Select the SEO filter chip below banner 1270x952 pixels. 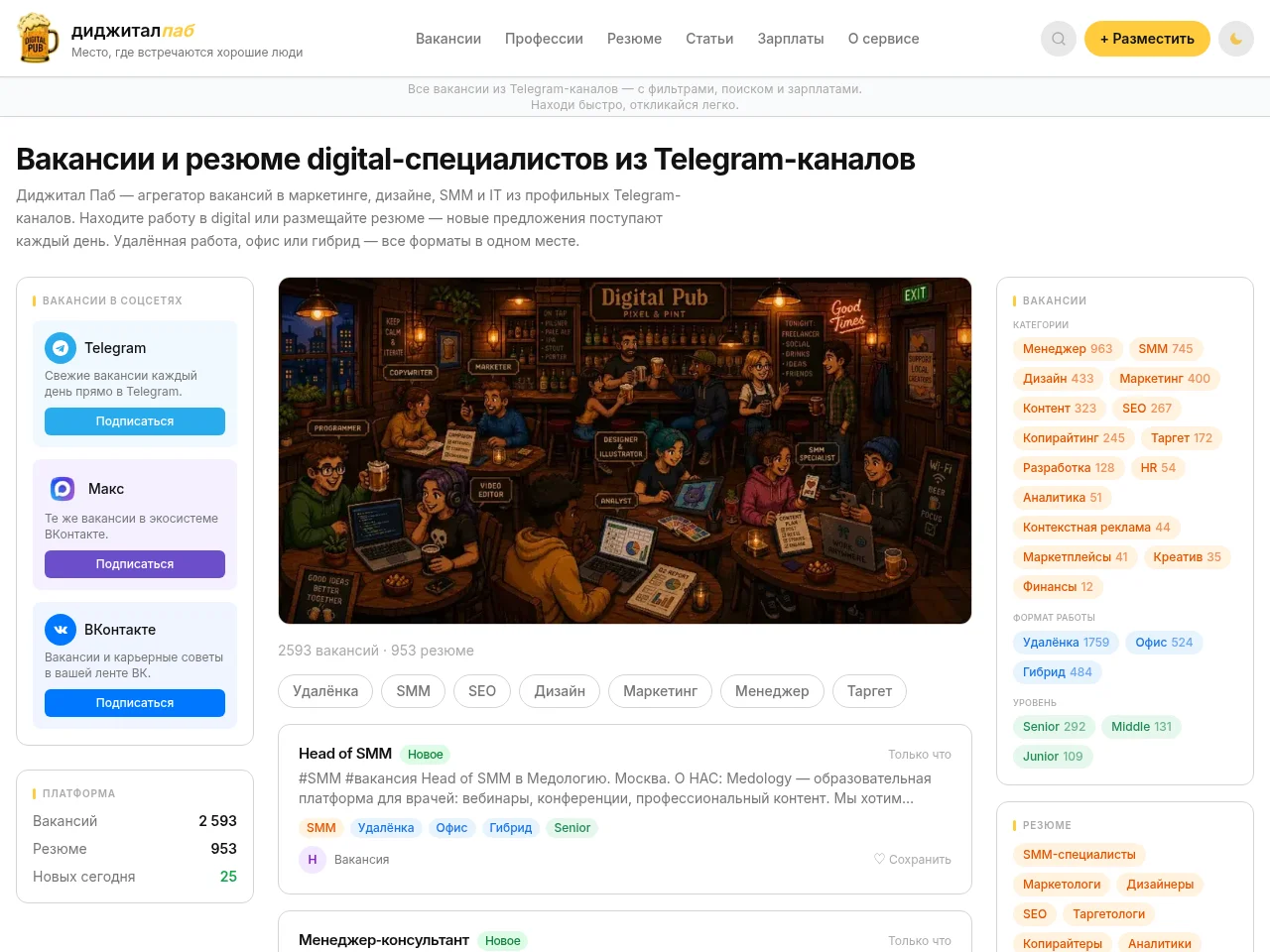pos(482,691)
